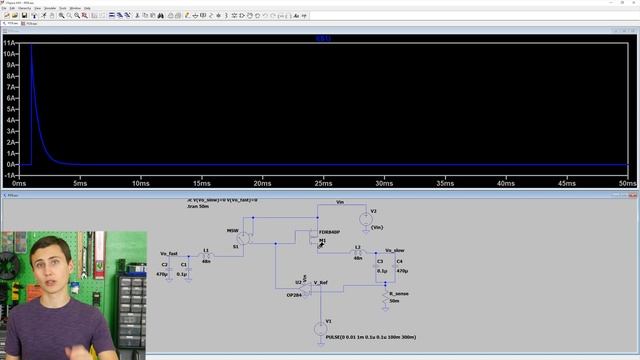Click the Zoom Out magnifier icon
Viewport: 640px width, 360px height.
coord(77,16)
